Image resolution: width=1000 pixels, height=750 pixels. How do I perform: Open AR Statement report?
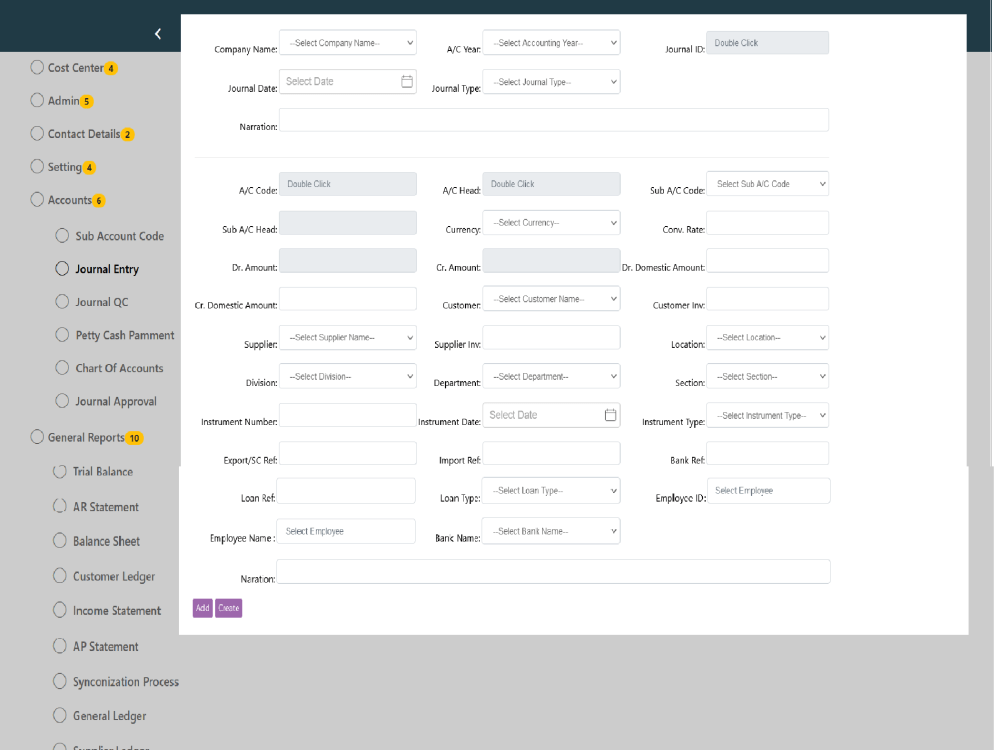click(105, 507)
